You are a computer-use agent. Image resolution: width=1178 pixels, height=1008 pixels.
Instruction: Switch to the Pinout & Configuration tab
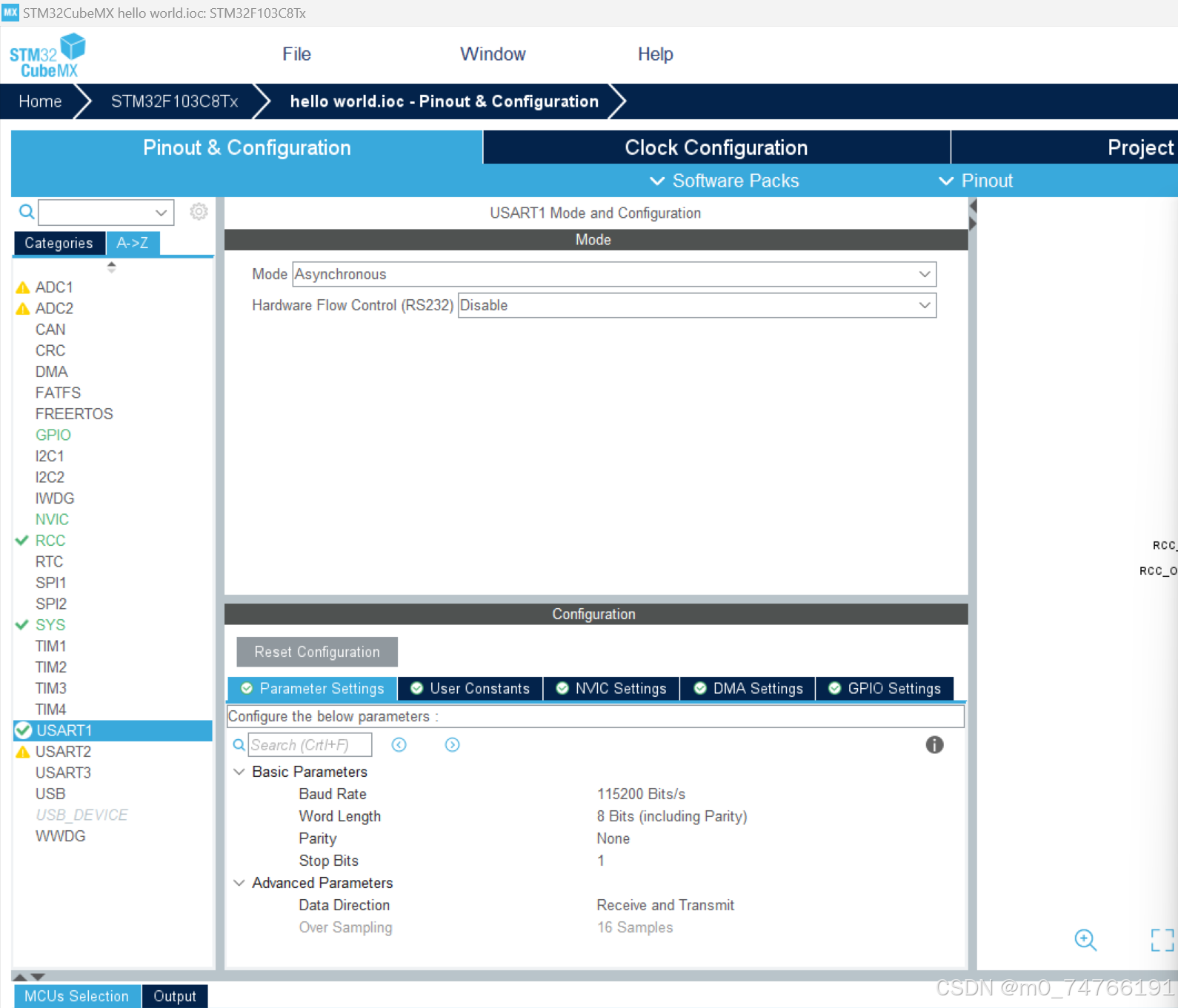(247, 147)
